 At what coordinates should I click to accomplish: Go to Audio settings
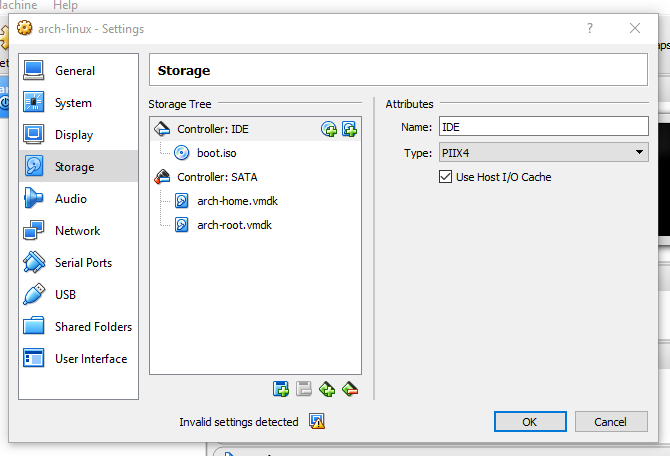tap(79, 199)
